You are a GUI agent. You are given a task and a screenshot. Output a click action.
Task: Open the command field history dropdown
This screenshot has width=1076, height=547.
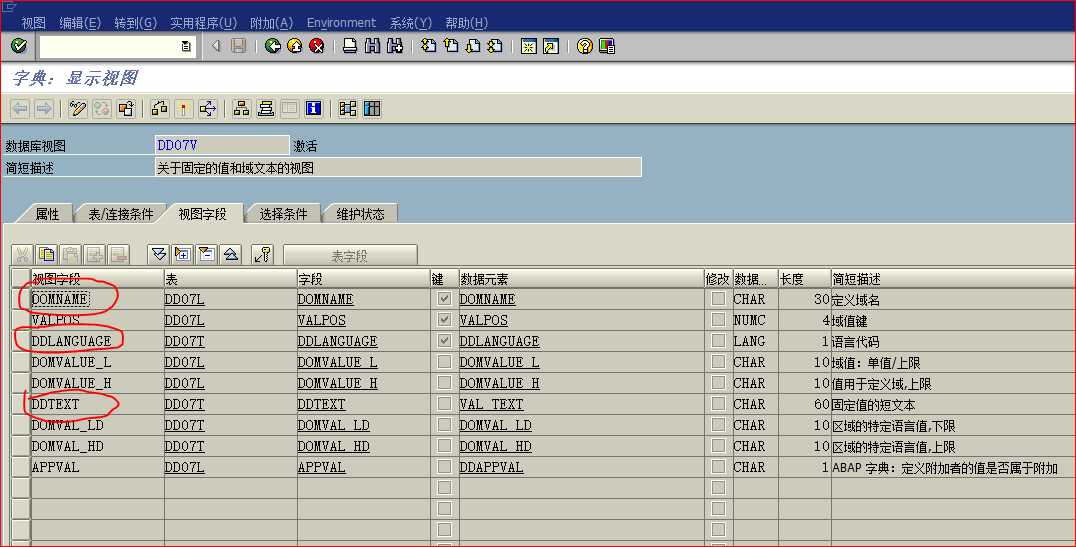click(186, 46)
